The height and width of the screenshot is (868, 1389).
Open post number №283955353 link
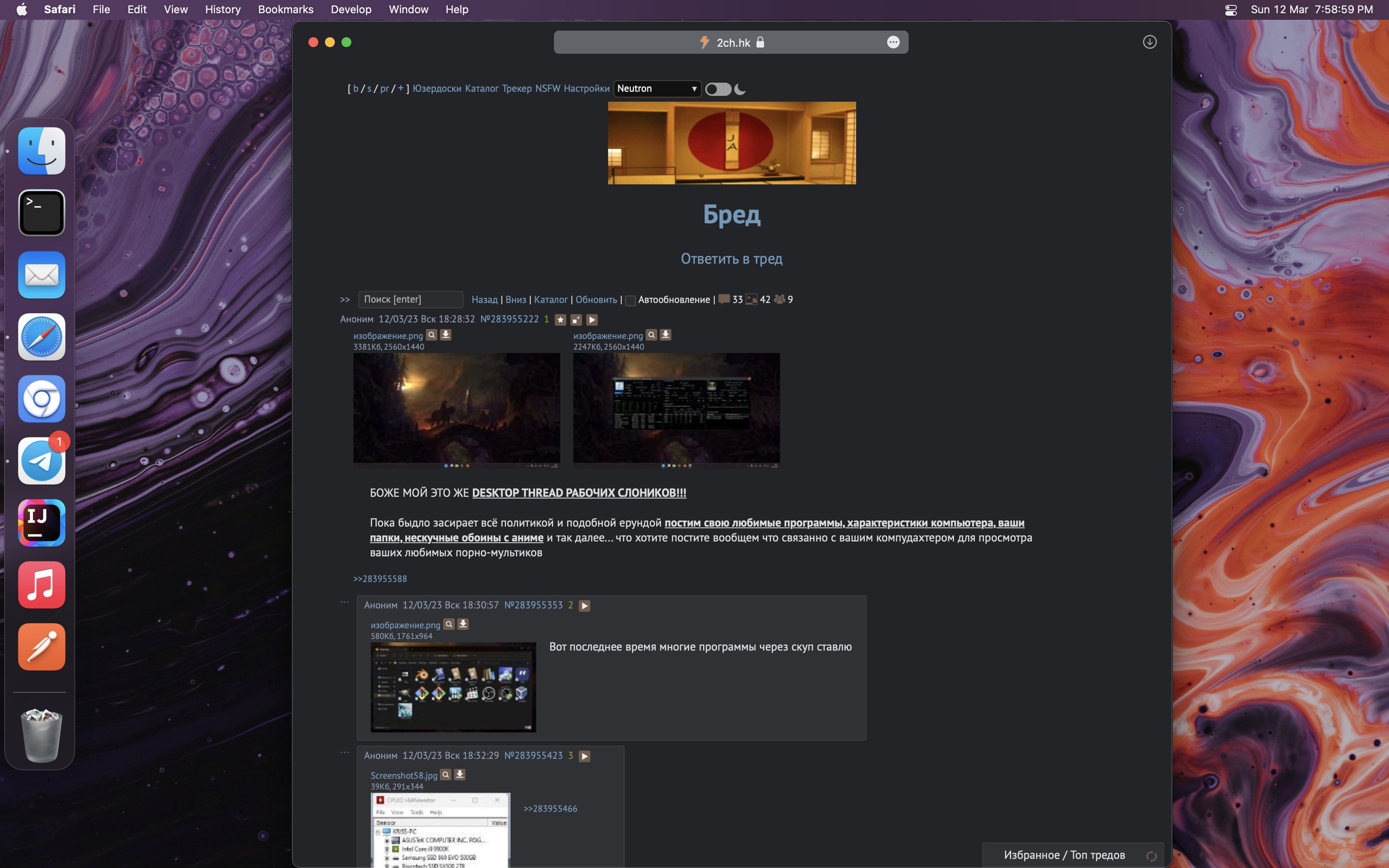click(533, 605)
